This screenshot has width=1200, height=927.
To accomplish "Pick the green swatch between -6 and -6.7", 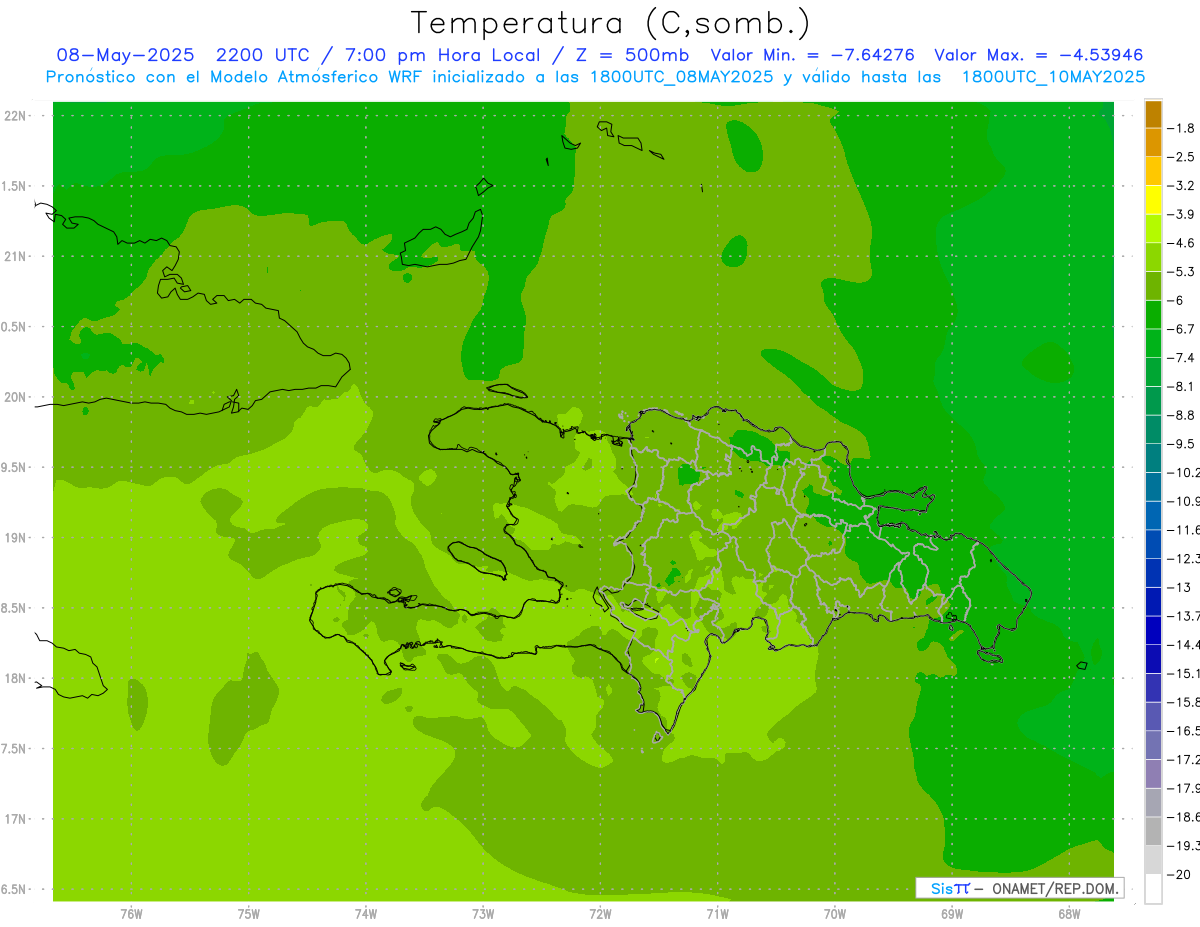I will [x=1153, y=315].
